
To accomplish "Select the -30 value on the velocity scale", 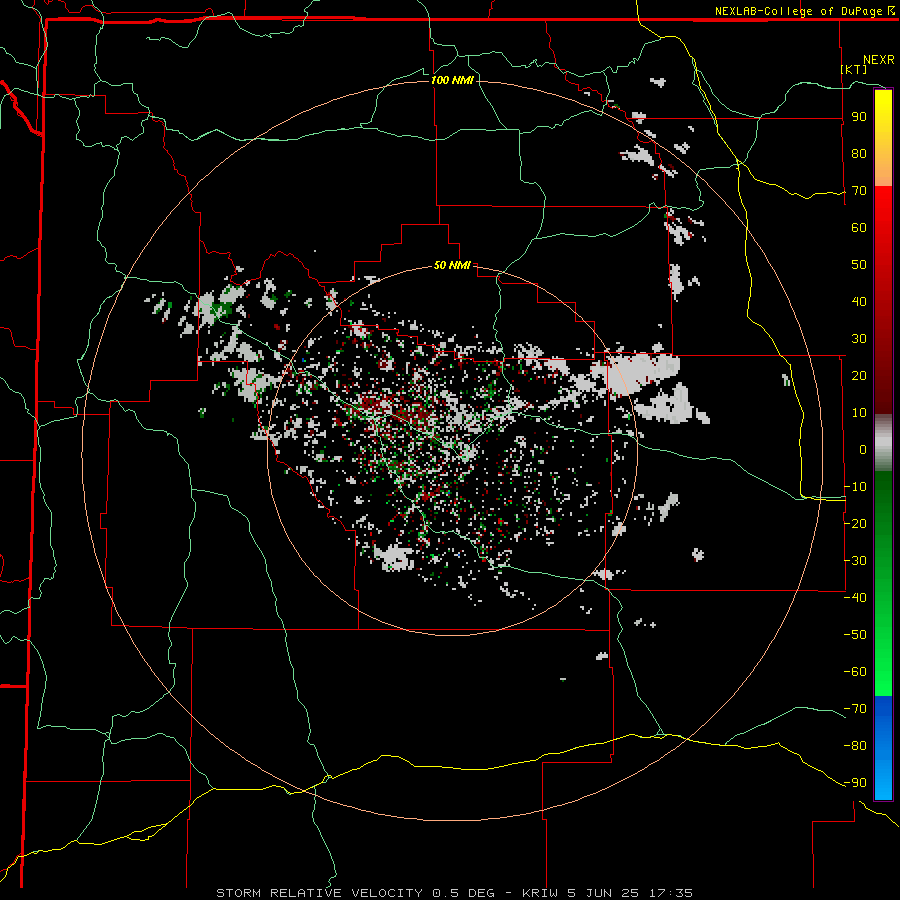I will pos(855,561).
